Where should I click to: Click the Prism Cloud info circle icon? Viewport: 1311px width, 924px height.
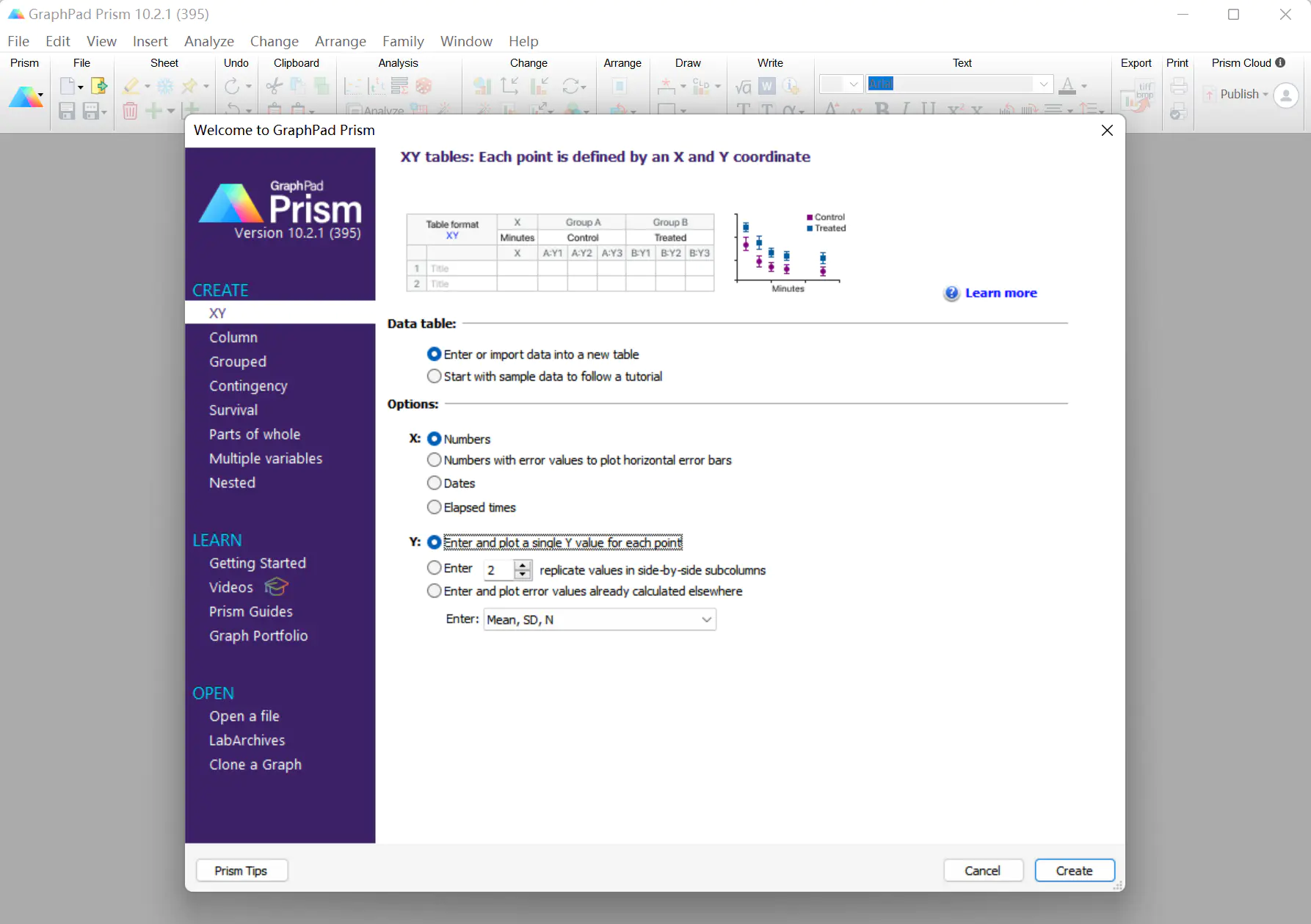[1281, 62]
